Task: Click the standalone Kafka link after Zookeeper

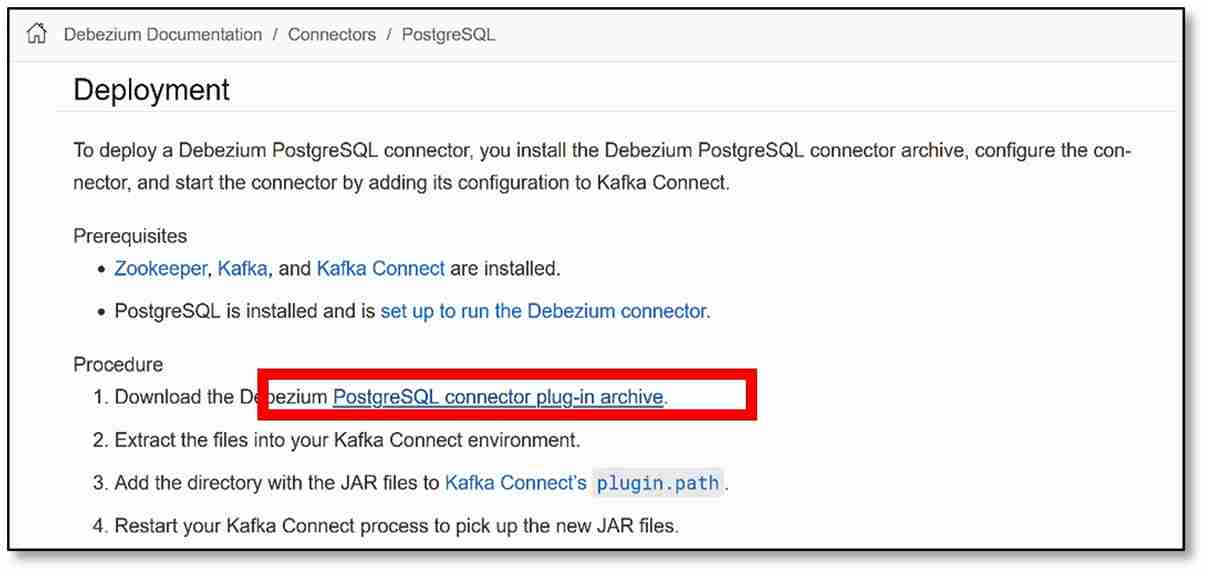Action: [x=242, y=269]
